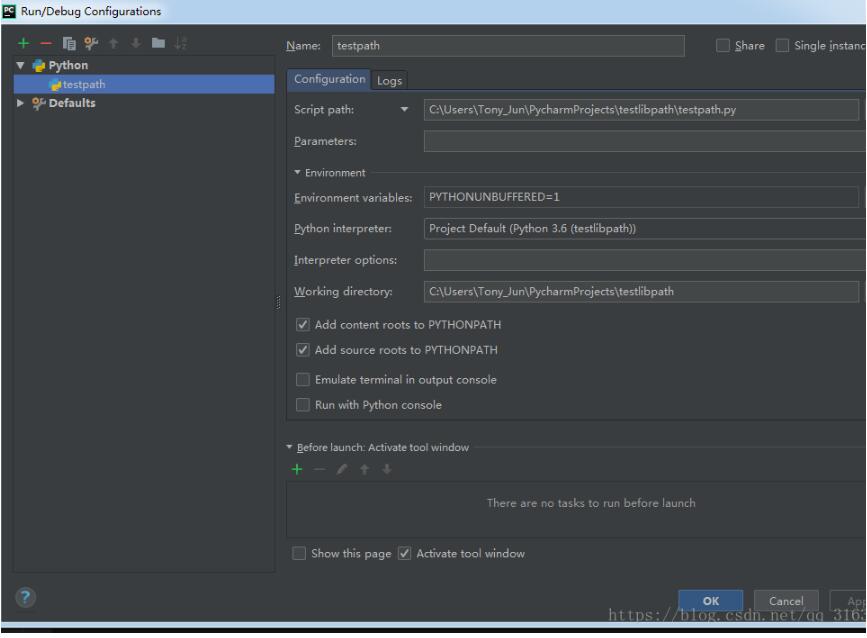The width and height of the screenshot is (867, 638).
Task: Uncheck Add source roots to PYTHONPATH
Action: click(302, 350)
